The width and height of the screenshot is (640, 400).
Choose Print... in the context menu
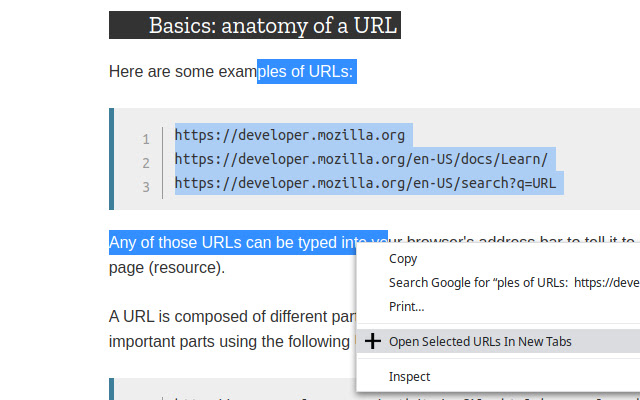coord(406,307)
